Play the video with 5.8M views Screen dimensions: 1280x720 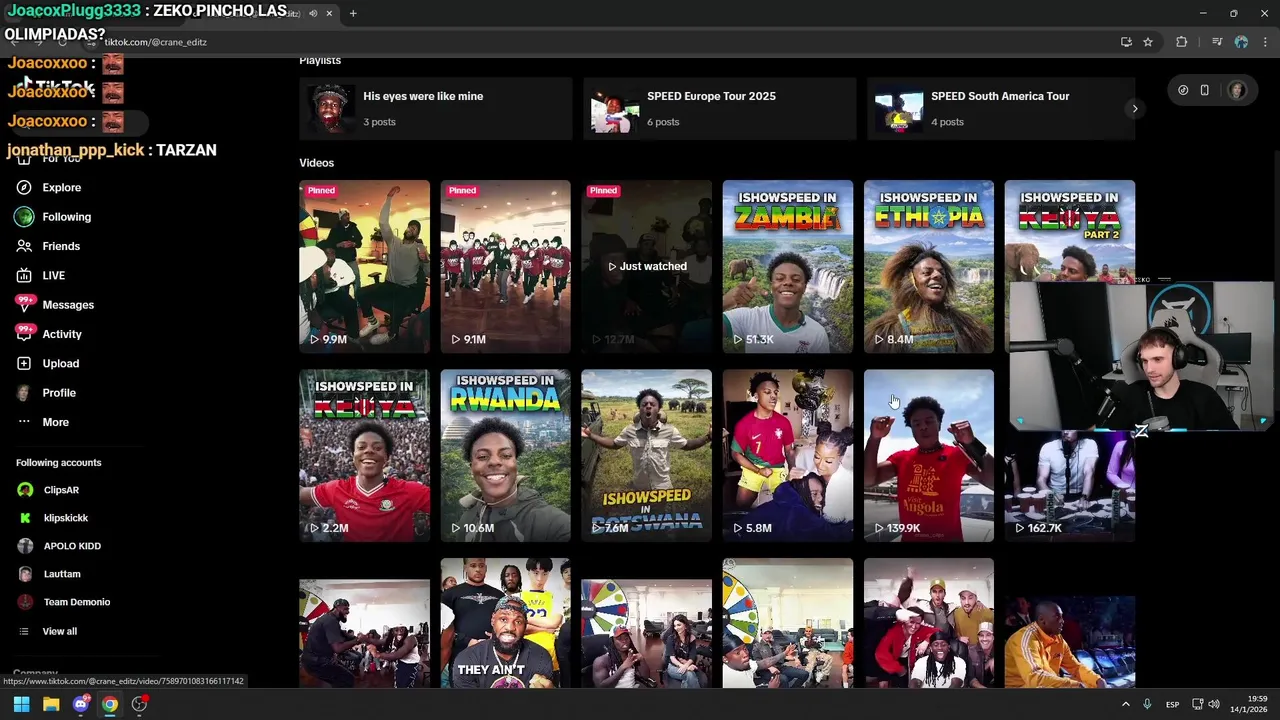[787, 455]
